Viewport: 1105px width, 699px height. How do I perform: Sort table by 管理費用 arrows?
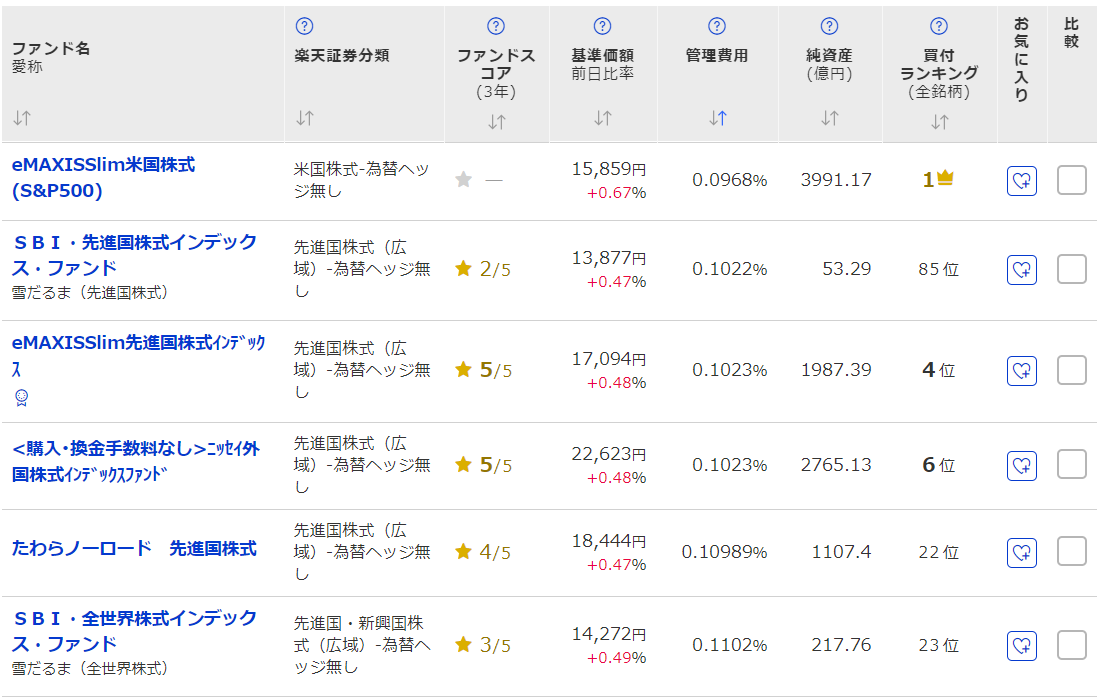pyautogui.click(x=717, y=118)
